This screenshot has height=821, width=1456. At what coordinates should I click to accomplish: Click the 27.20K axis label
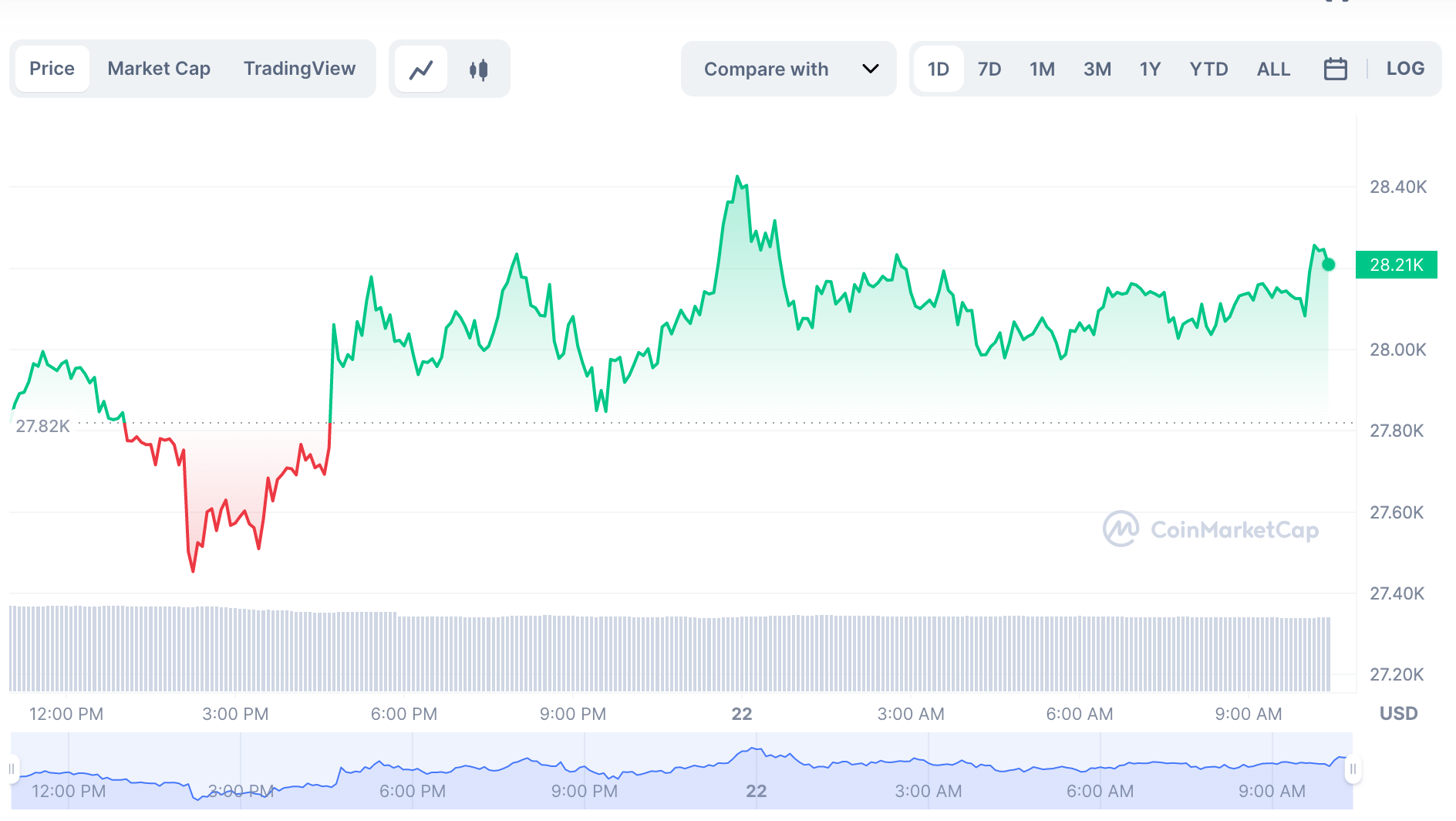tap(1396, 674)
